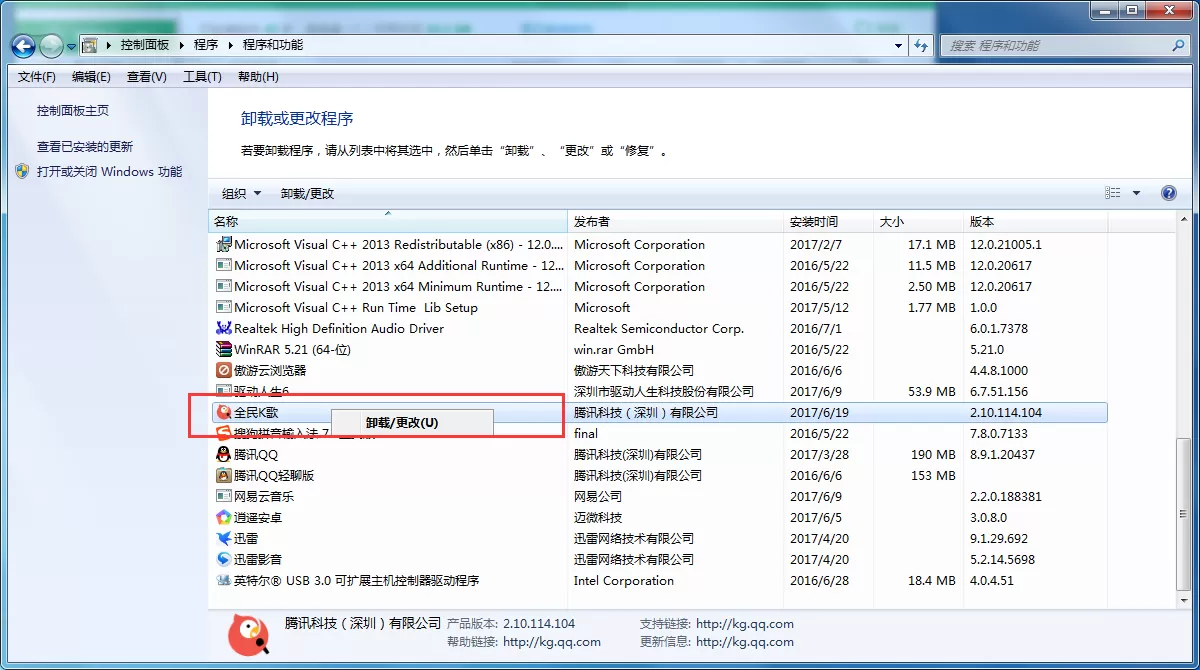This screenshot has width=1200, height=670.
Task: Click the blue help question mark icon
Action: 1168,193
